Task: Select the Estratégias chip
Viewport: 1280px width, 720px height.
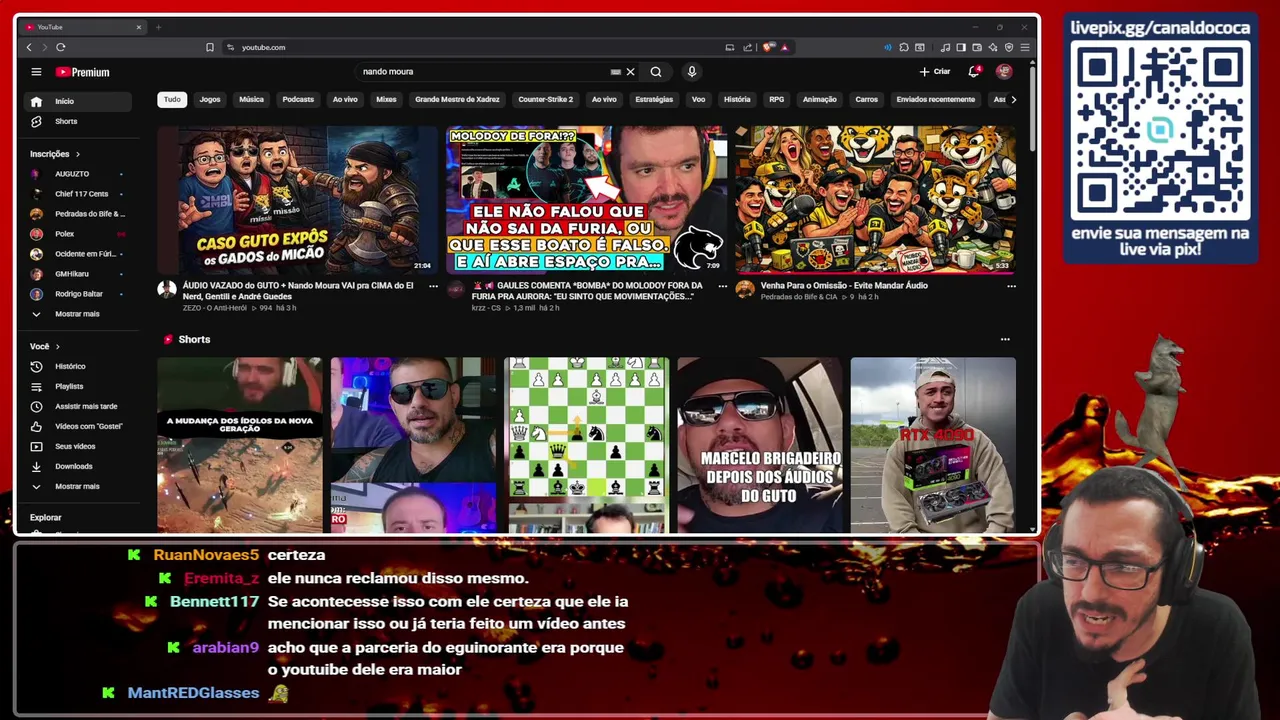Action: 654,99
